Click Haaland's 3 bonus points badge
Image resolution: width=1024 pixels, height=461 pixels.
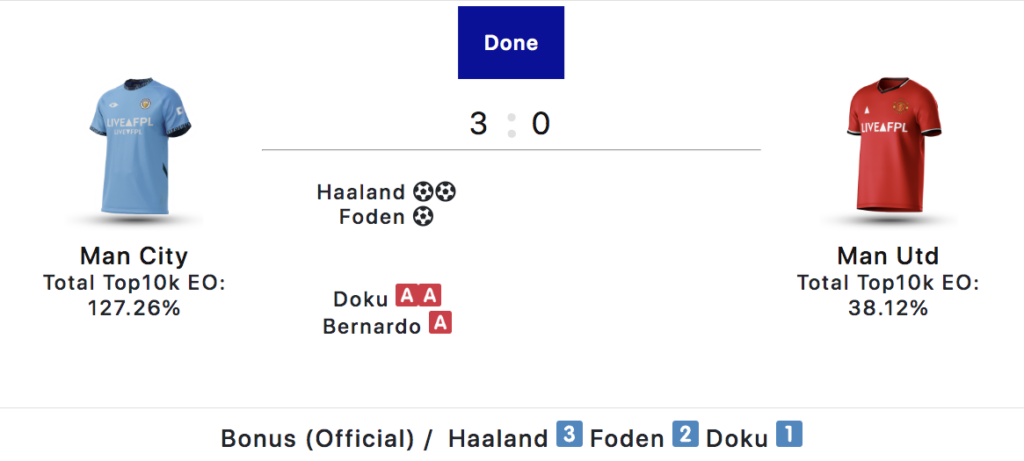(568, 436)
